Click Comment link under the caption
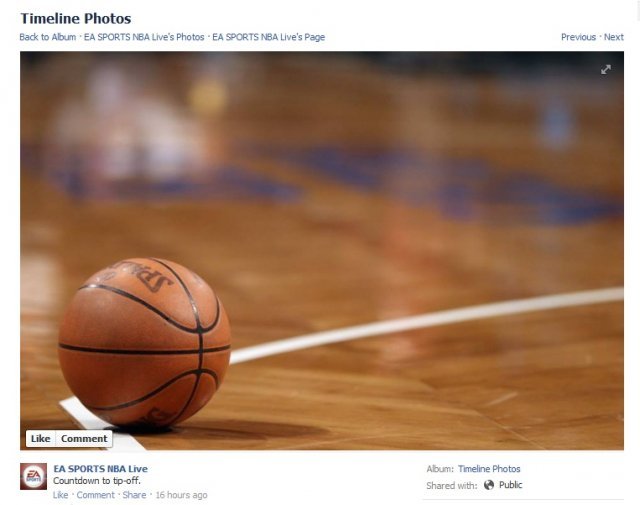The width and height of the screenshot is (640, 505). [96, 495]
